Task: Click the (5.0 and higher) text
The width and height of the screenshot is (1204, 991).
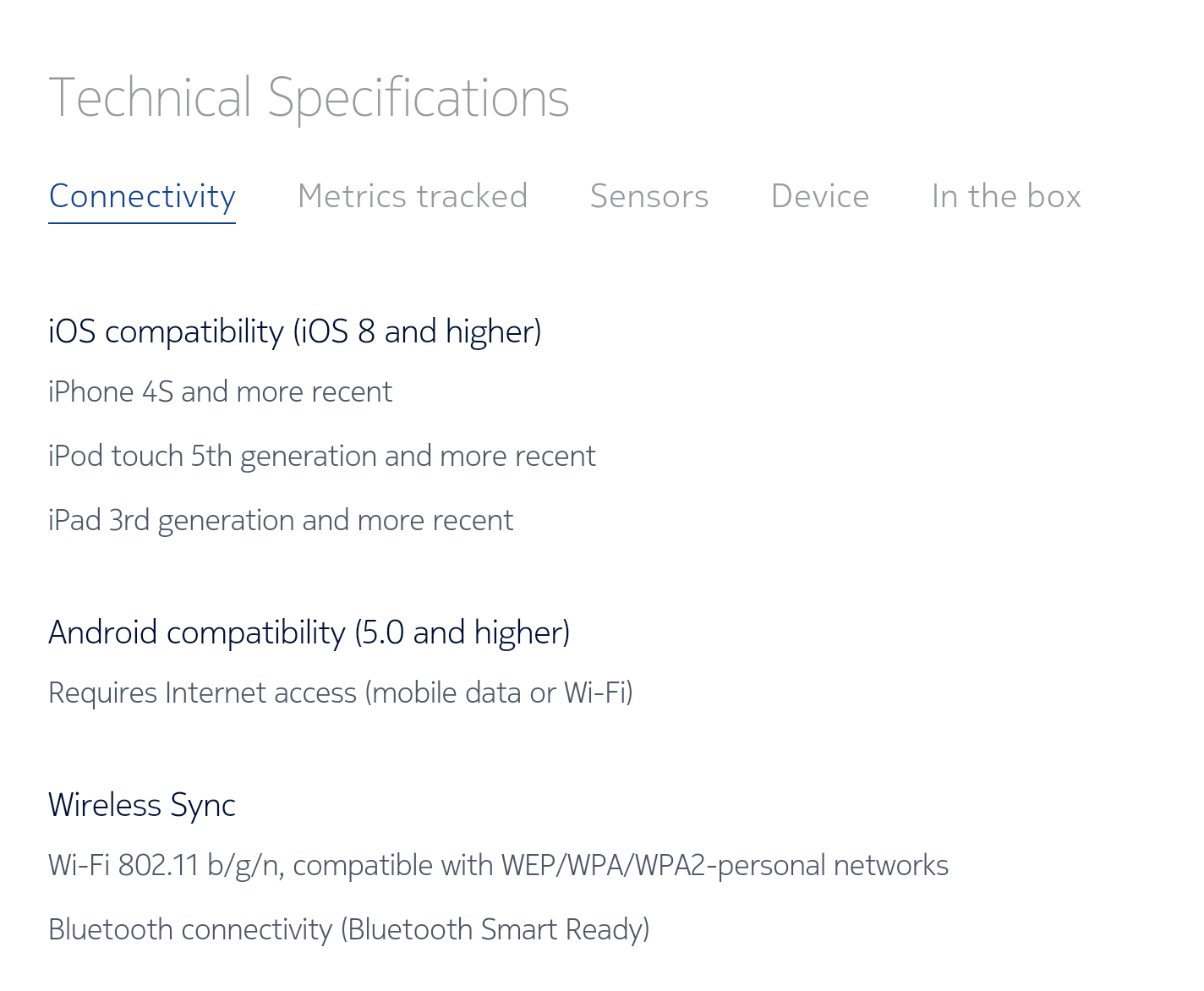Action: click(462, 632)
